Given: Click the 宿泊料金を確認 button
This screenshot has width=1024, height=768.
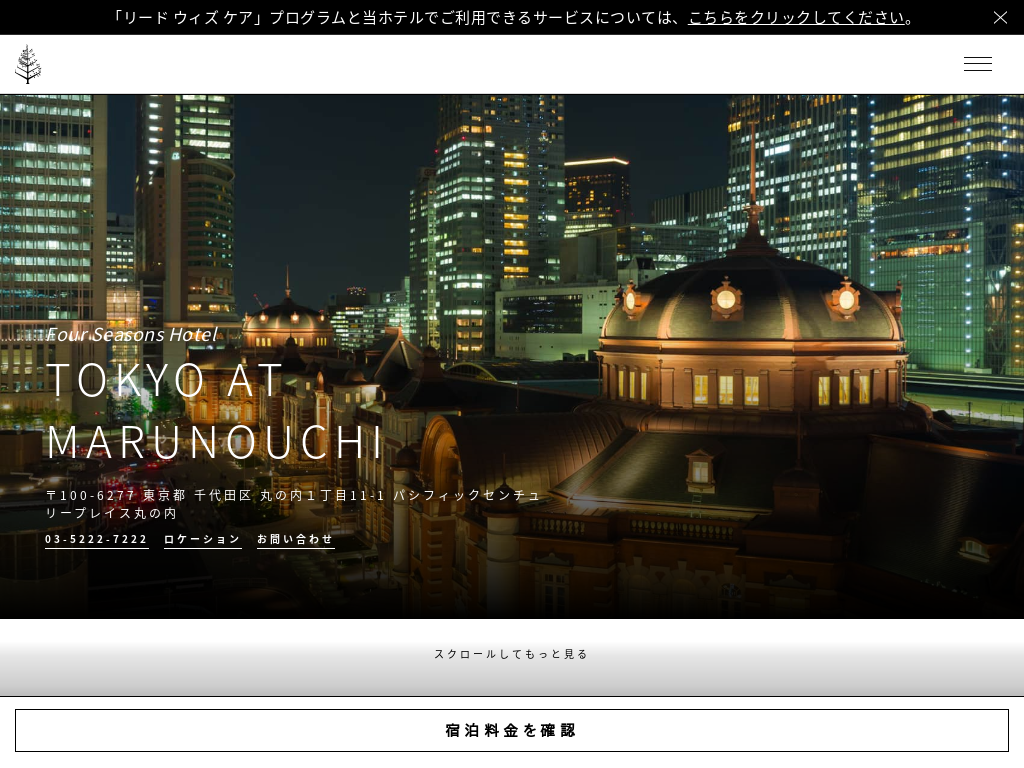Looking at the screenshot, I should tap(511, 730).
